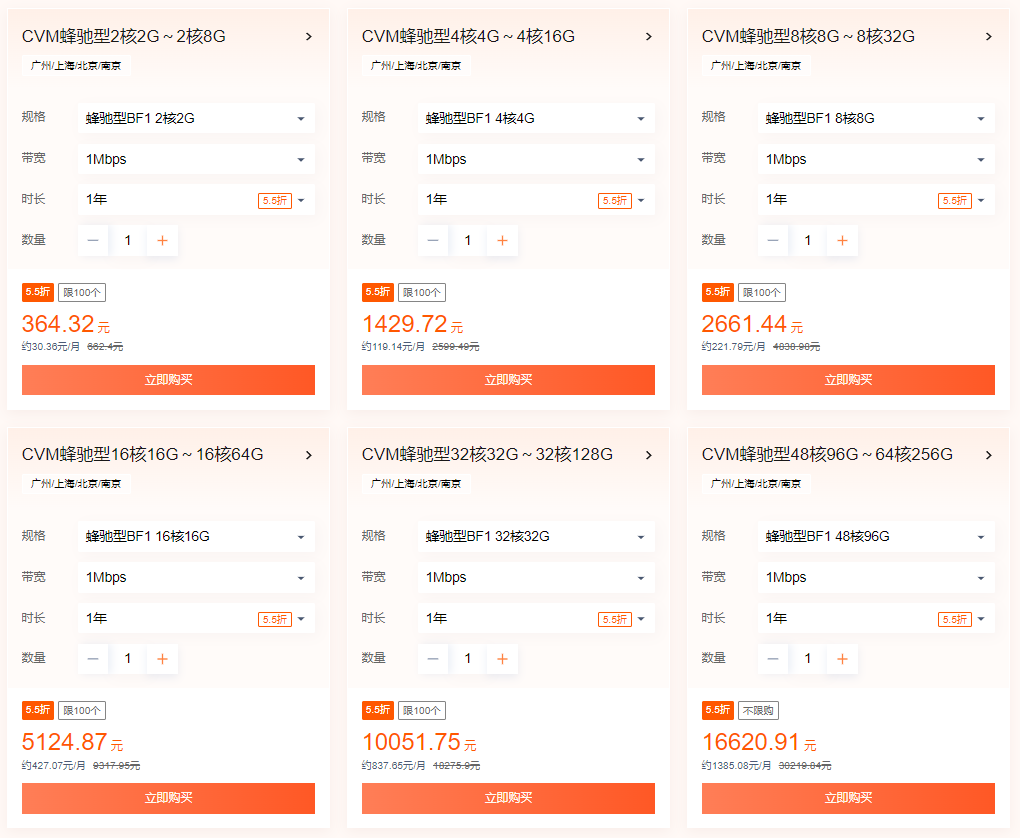This screenshot has width=1020, height=838.
Task: Click the 限100个 tag in 4核4G card
Action: (422, 293)
